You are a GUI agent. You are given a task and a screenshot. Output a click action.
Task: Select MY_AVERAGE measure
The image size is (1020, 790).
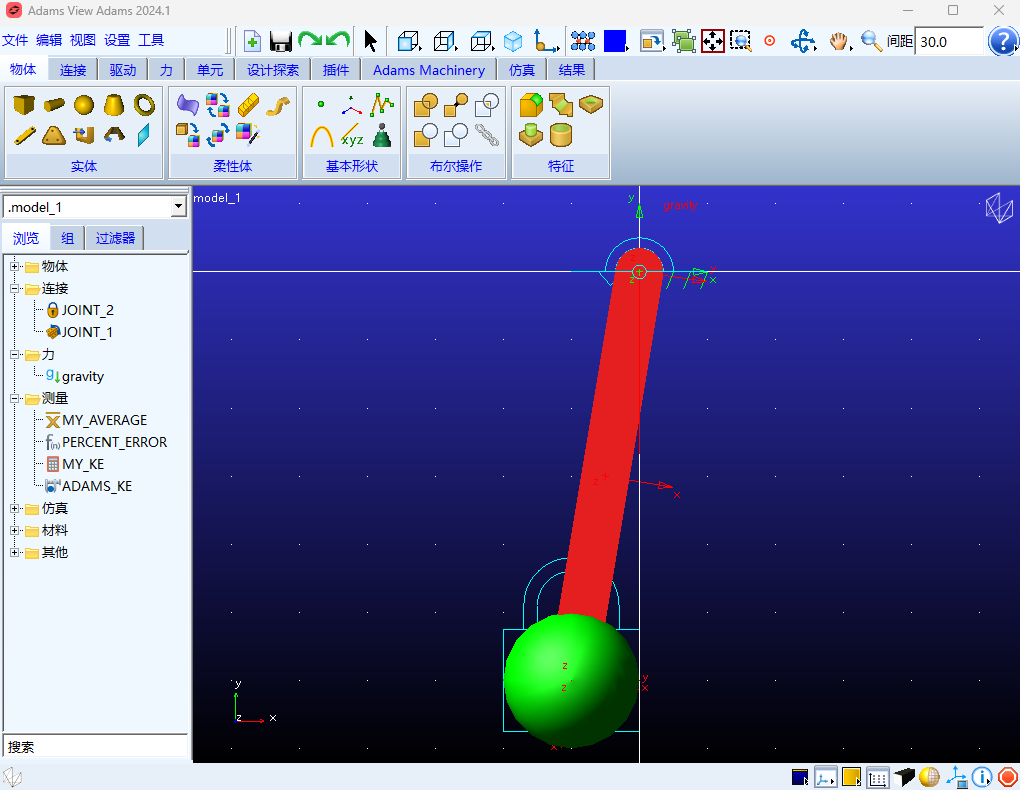pyautogui.click(x=104, y=420)
